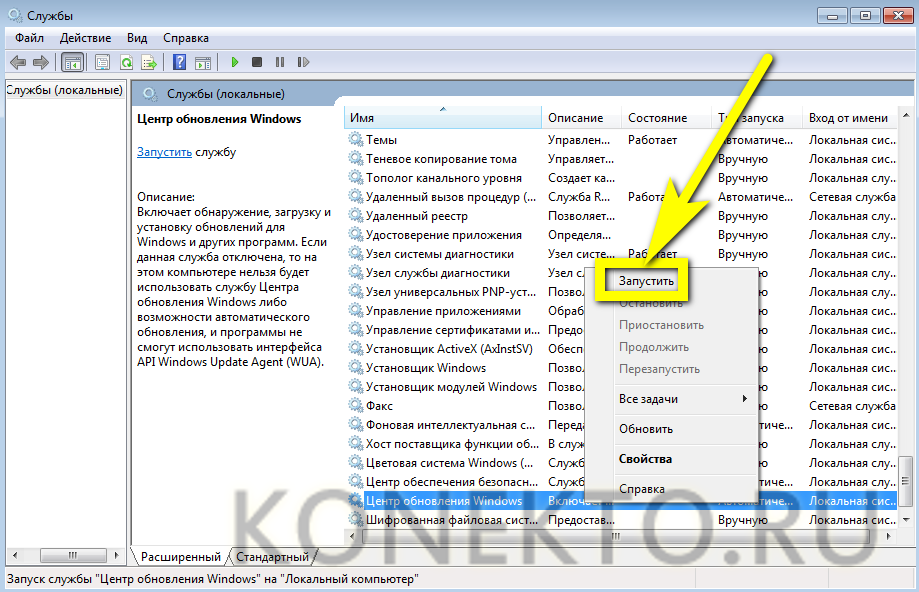Image resolution: width=919 pixels, height=592 pixels.
Task: Switch to the Стандартный tab
Action: click(273, 557)
